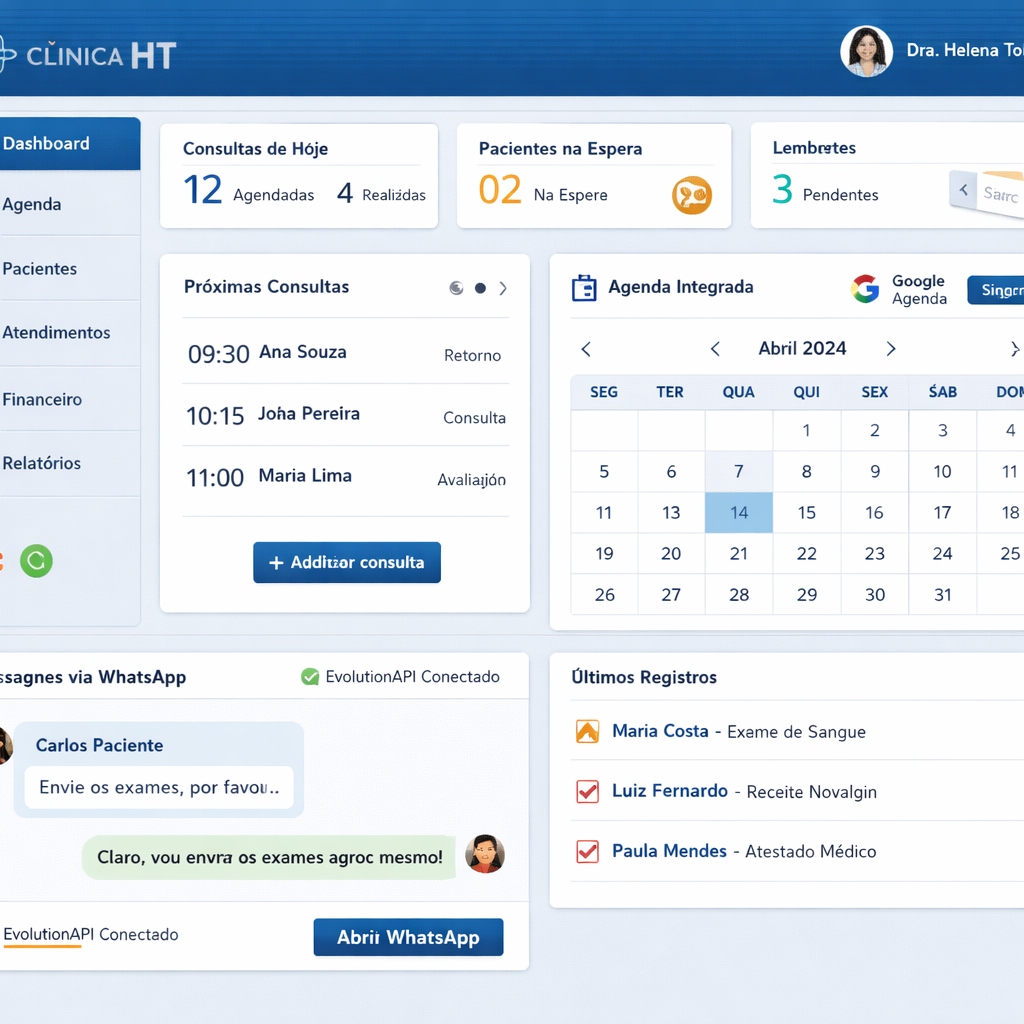Image resolution: width=1024 pixels, height=1024 pixels.
Task: Click the green EvolutionAPI connected check icon
Action: click(310, 677)
